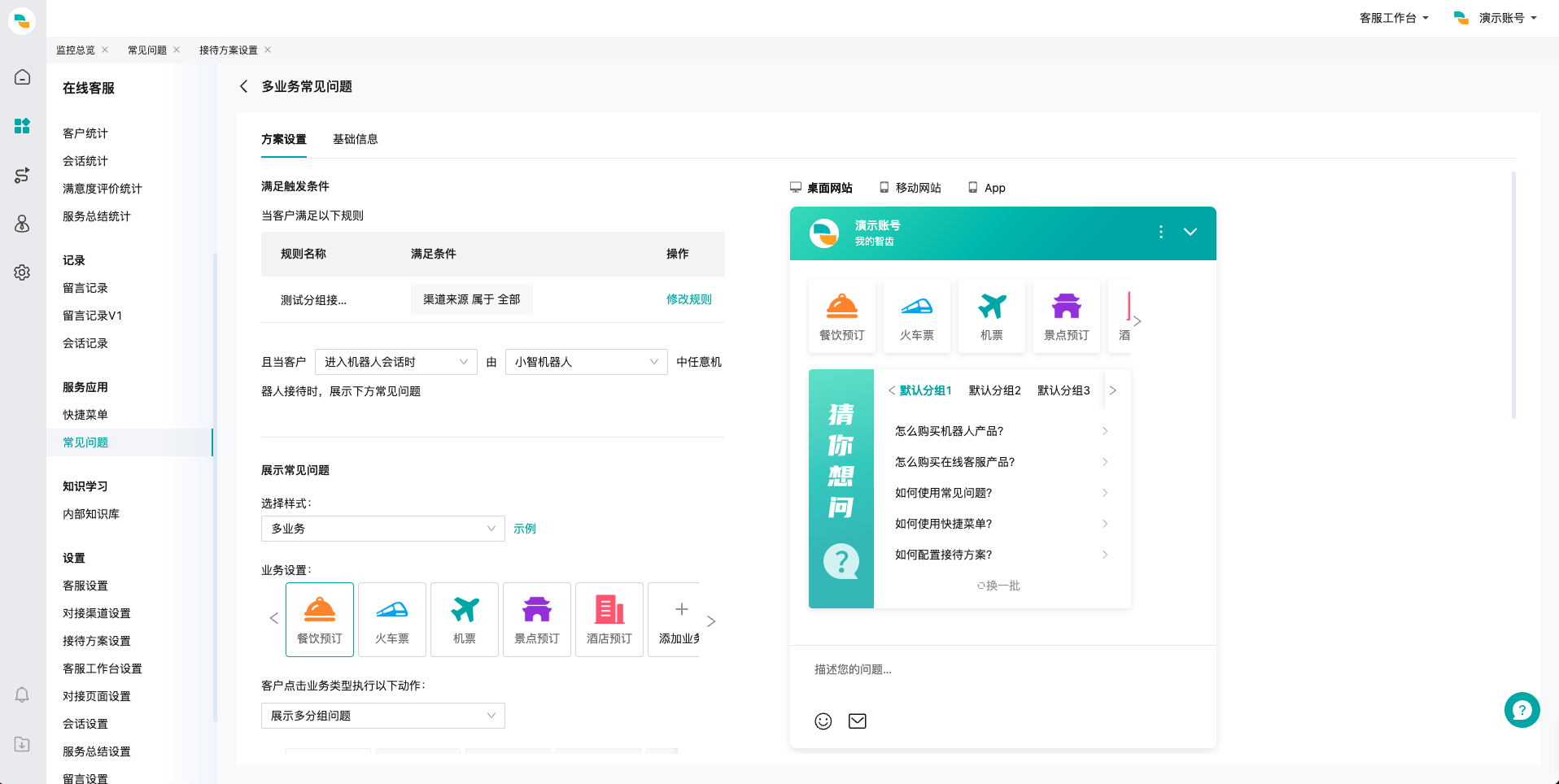
Task: Show next preview business icons arrow
Action: (x=1138, y=321)
